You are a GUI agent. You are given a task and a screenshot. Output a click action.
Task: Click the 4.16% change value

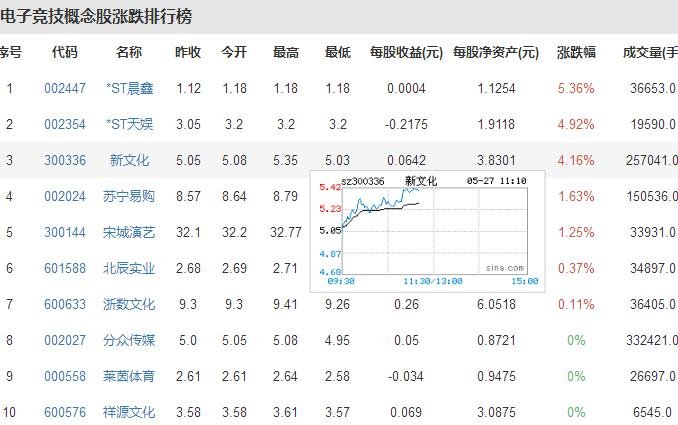576,160
